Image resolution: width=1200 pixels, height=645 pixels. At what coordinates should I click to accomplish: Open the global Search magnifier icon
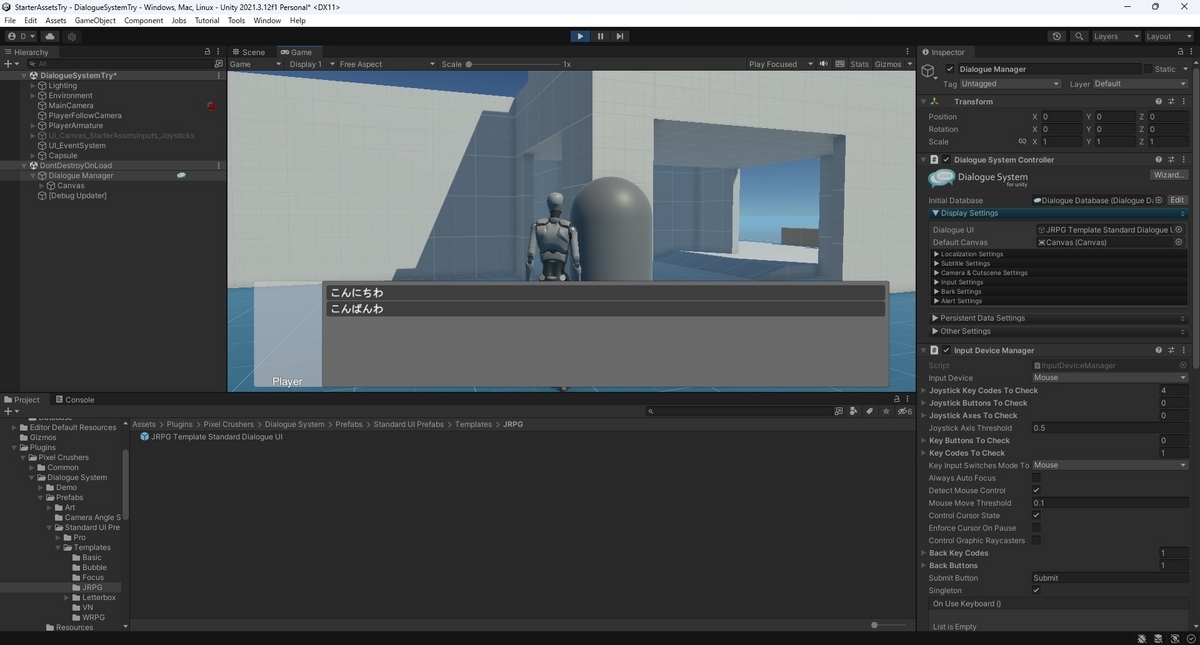(x=1079, y=36)
